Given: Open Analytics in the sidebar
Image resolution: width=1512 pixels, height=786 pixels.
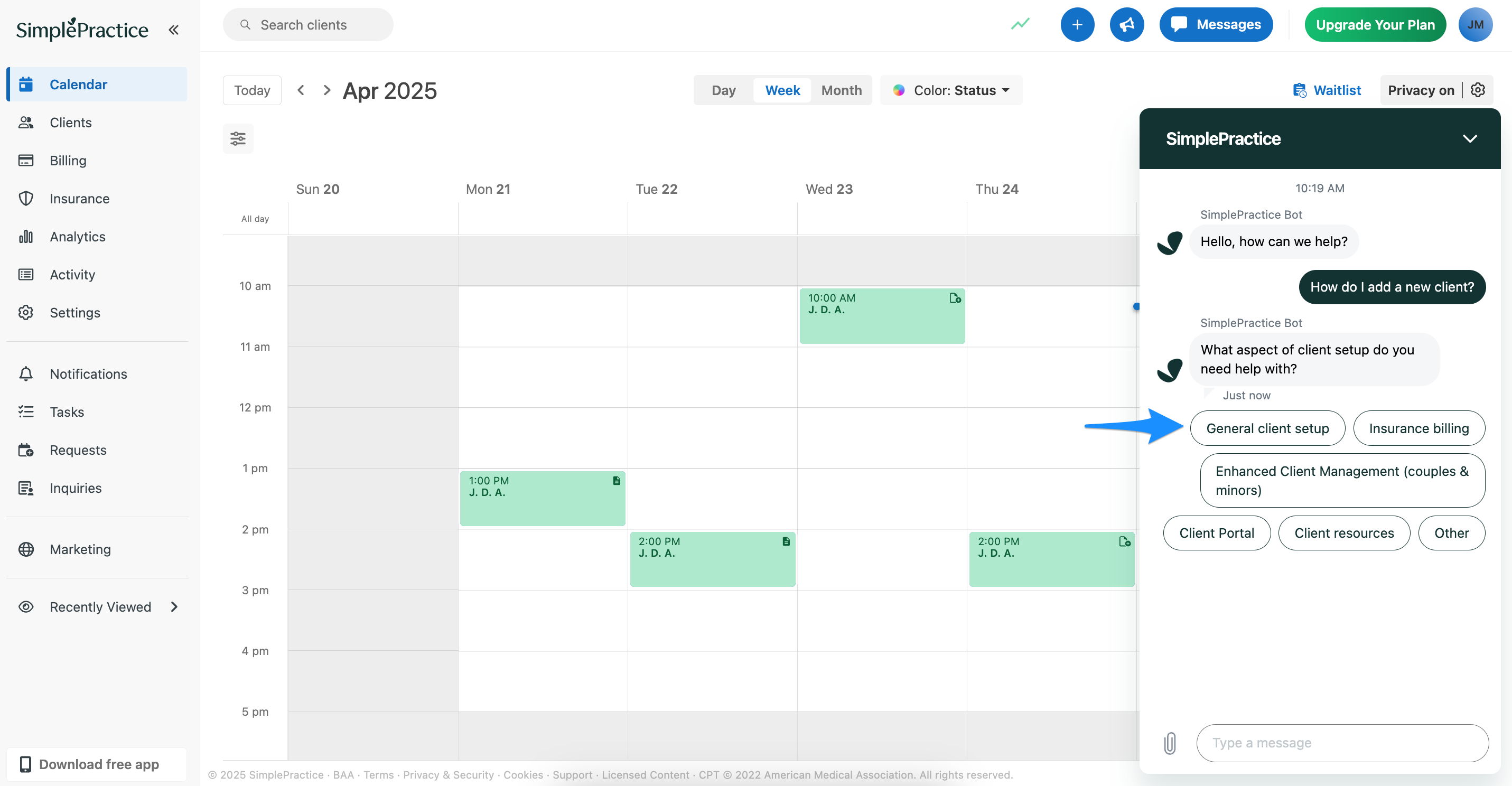Looking at the screenshot, I should [x=97, y=237].
